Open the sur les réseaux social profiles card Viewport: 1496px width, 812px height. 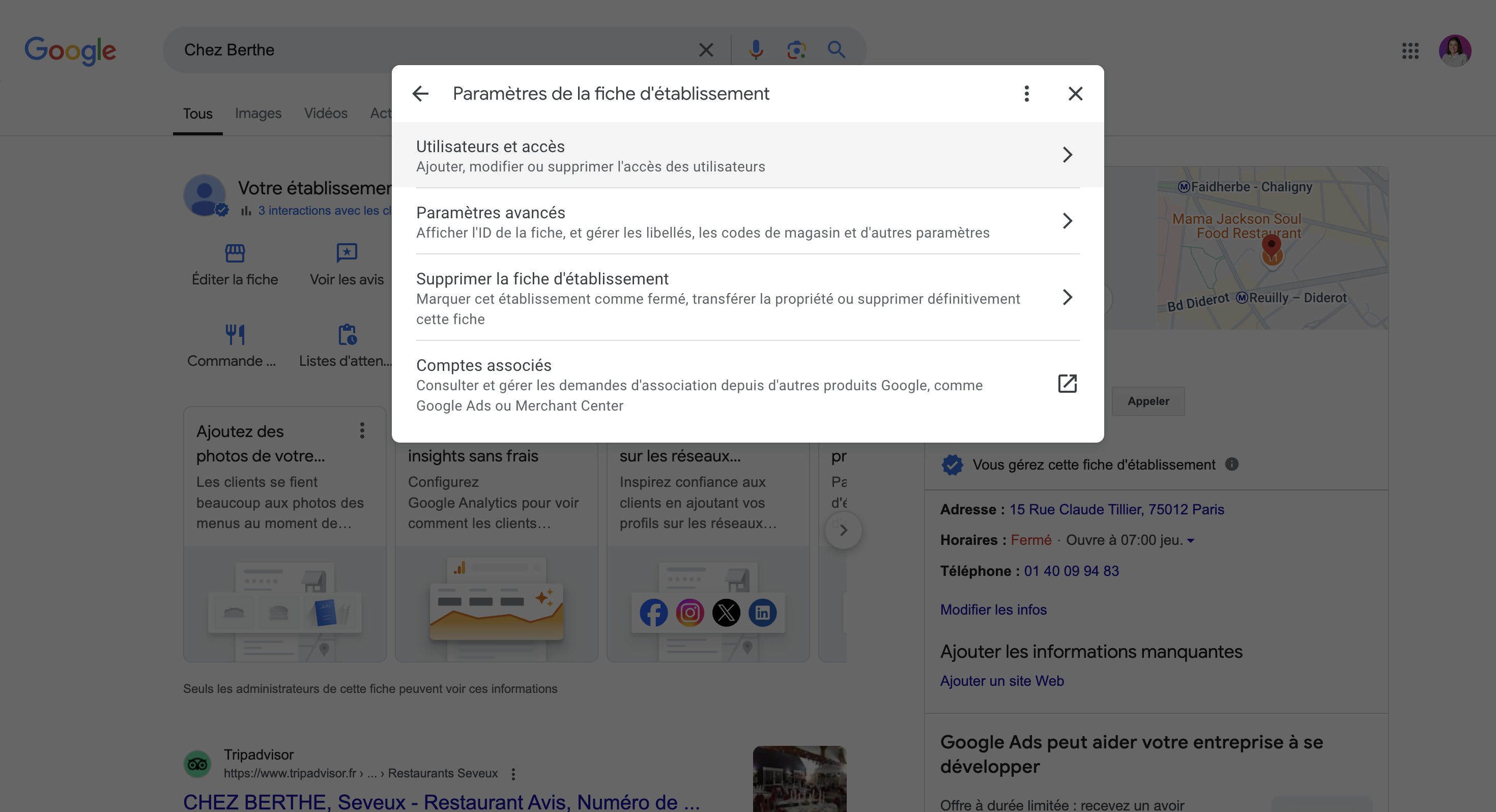(x=708, y=552)
